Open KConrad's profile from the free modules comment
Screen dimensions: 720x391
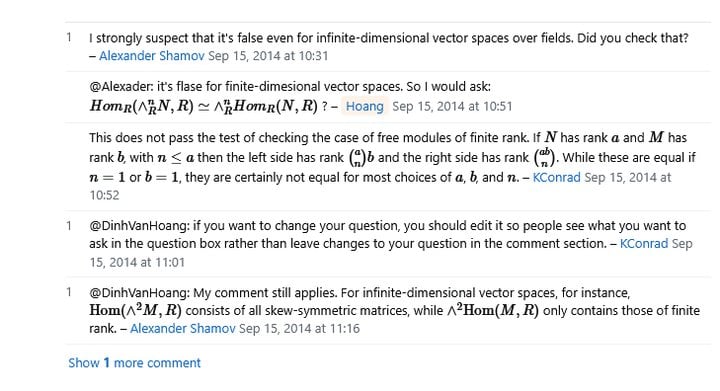557,177
